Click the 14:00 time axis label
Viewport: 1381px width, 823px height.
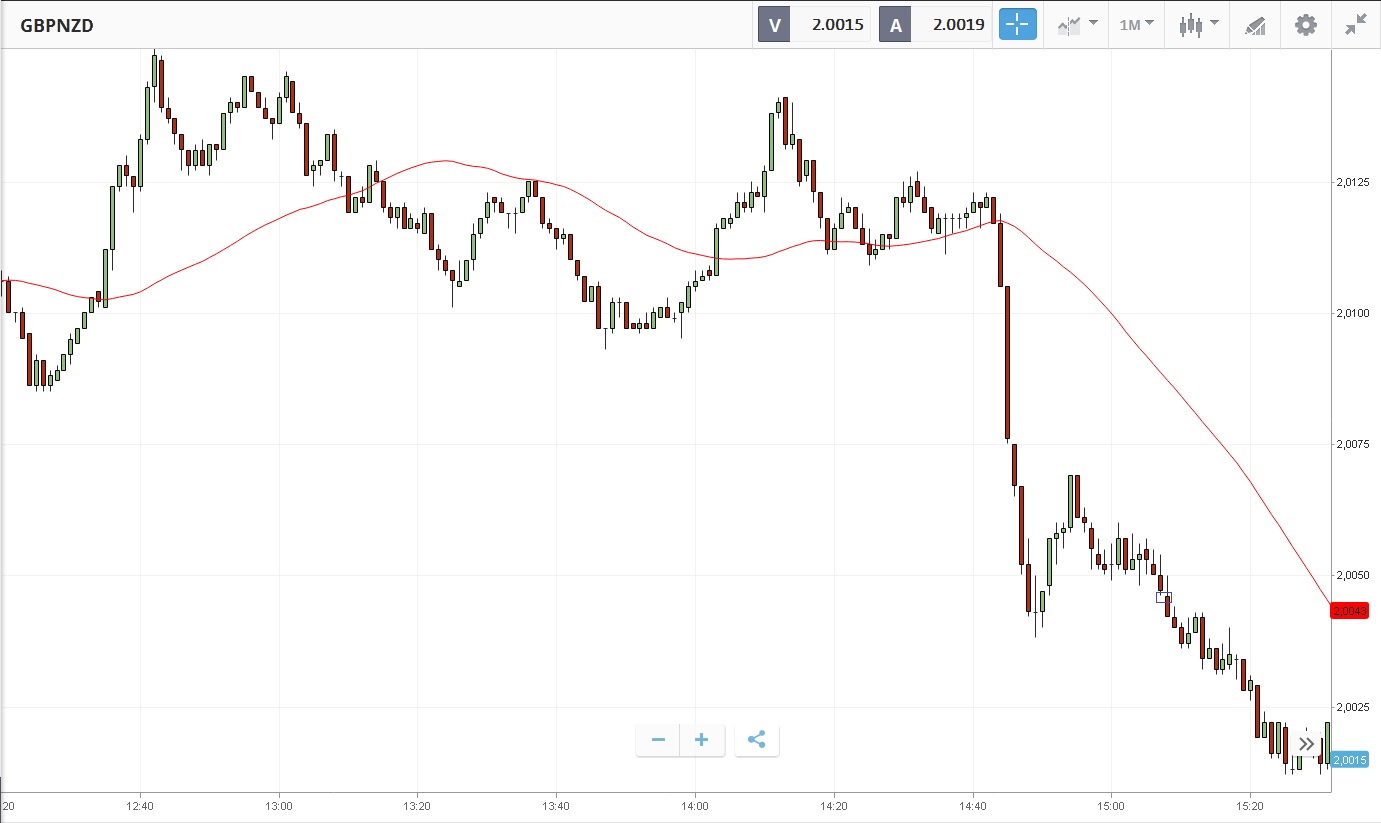[x=695, y=805]
